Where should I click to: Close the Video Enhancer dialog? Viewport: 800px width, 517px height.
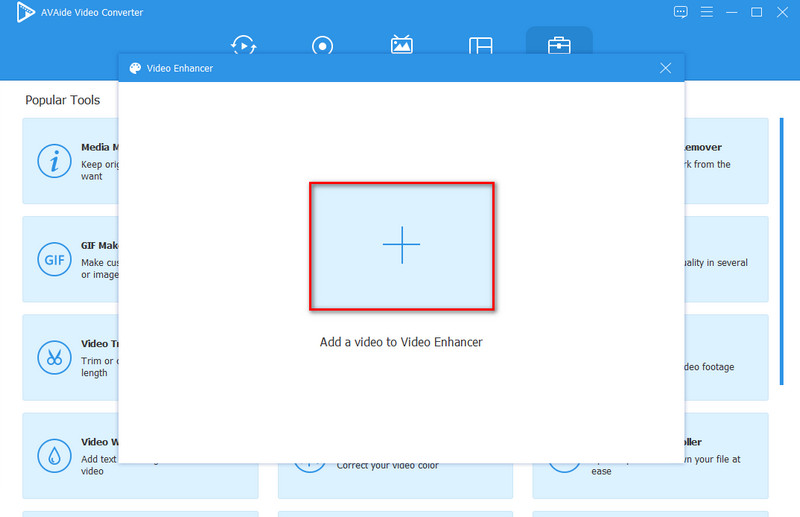(x=665, y=68)
